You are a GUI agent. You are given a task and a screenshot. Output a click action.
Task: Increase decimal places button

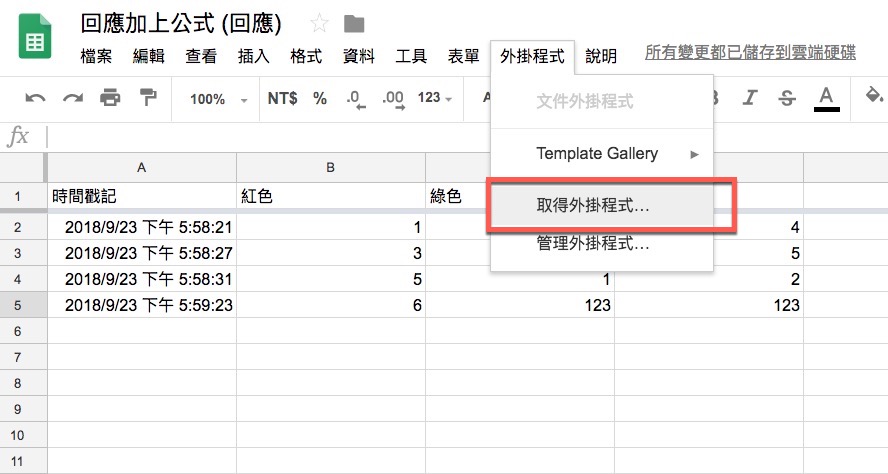(x=392, y=98)
